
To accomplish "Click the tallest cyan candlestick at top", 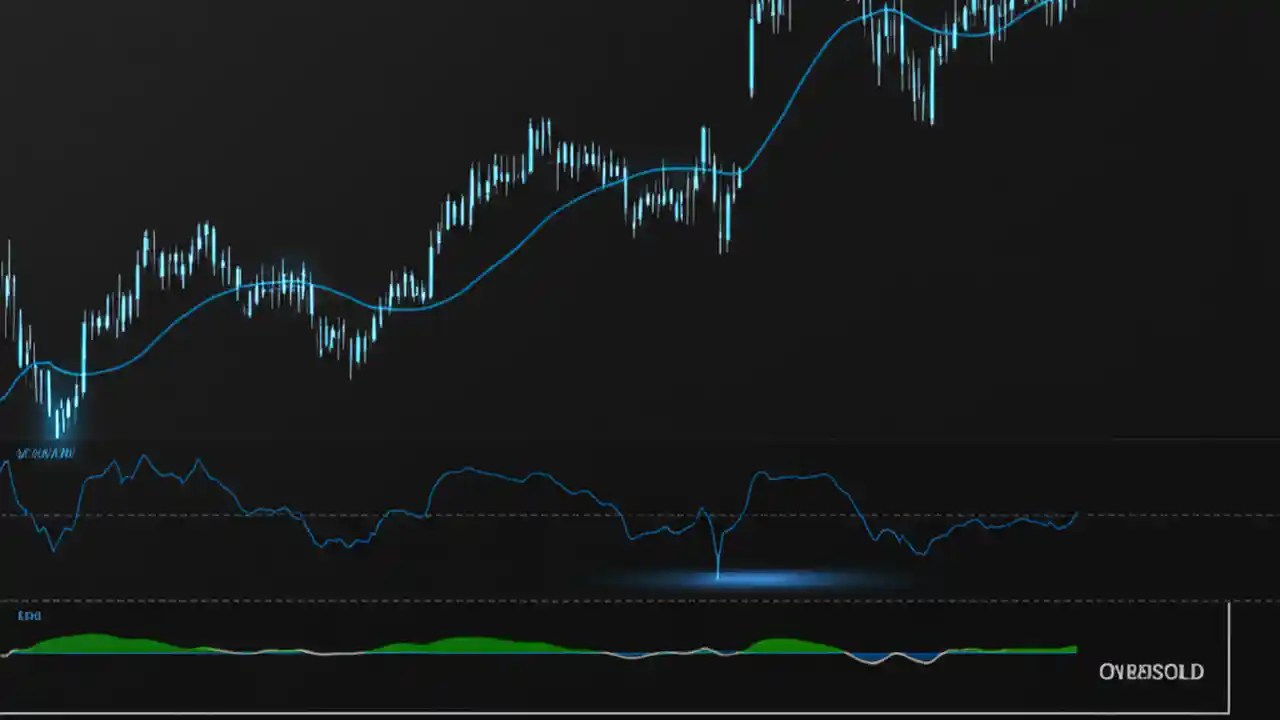I will pyautogui.click(x=750, y=50).
